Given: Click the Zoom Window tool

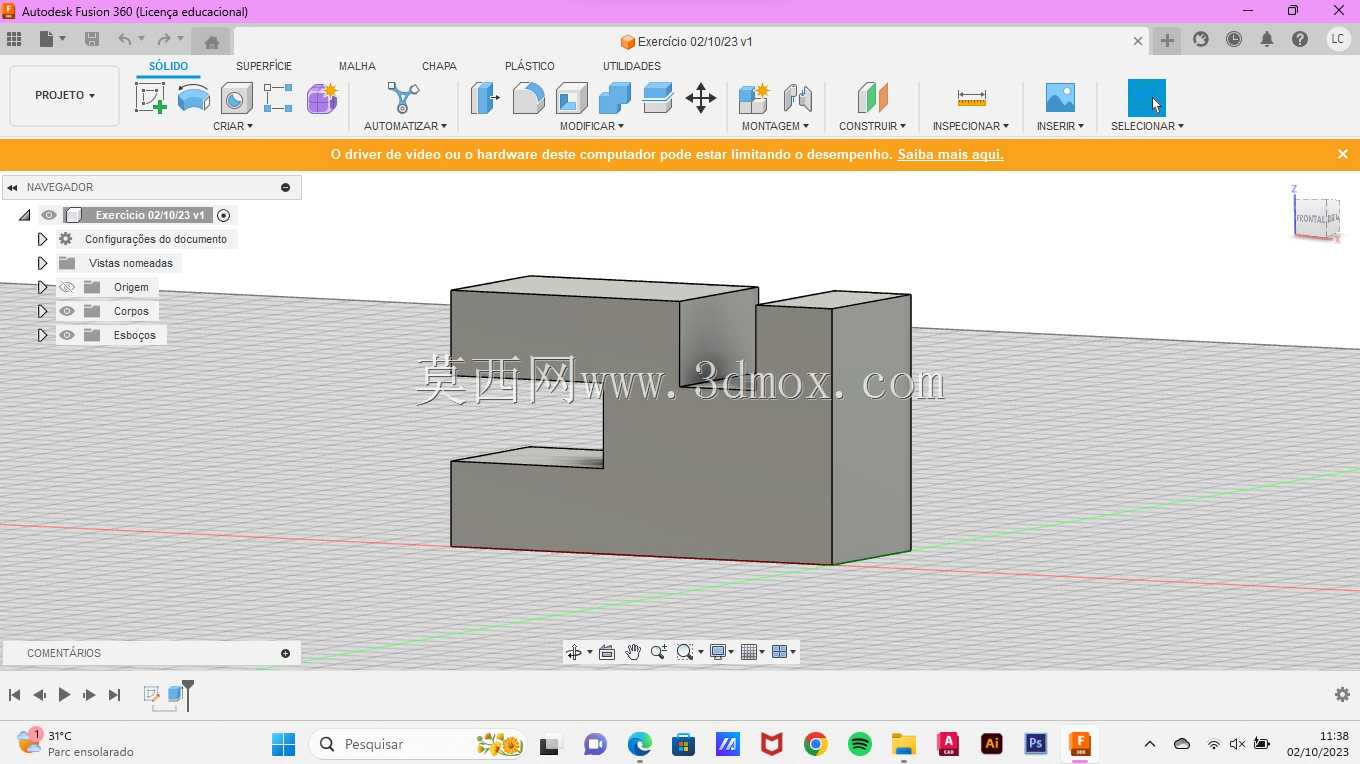Looking at the screenshot, I should 685,652.
